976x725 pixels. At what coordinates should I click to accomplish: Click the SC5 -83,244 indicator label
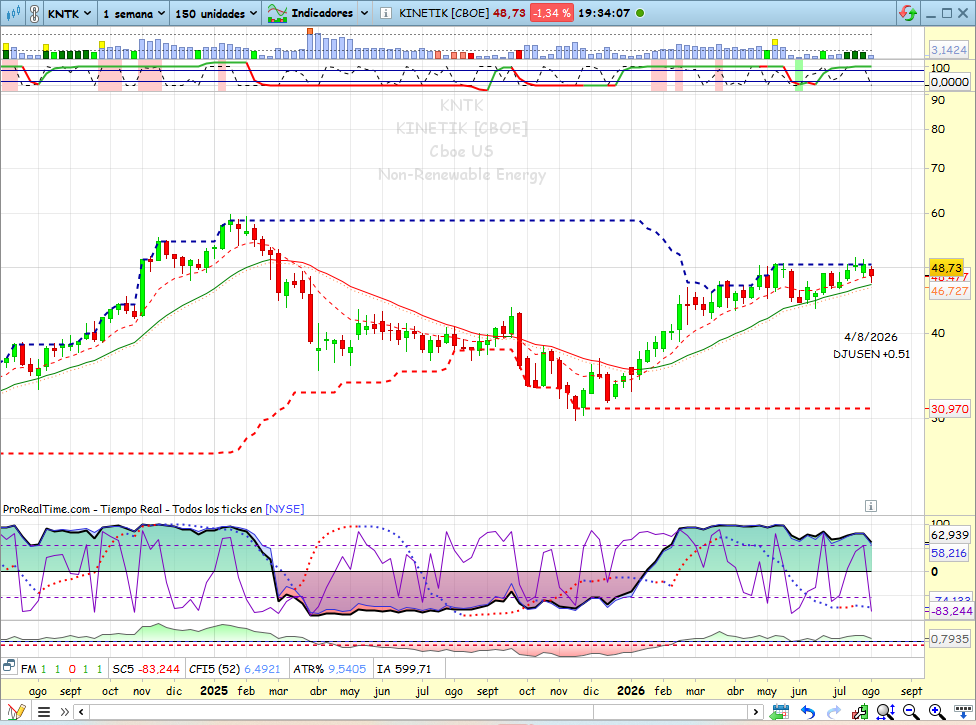pyautogui.click(x=146, y=669)
